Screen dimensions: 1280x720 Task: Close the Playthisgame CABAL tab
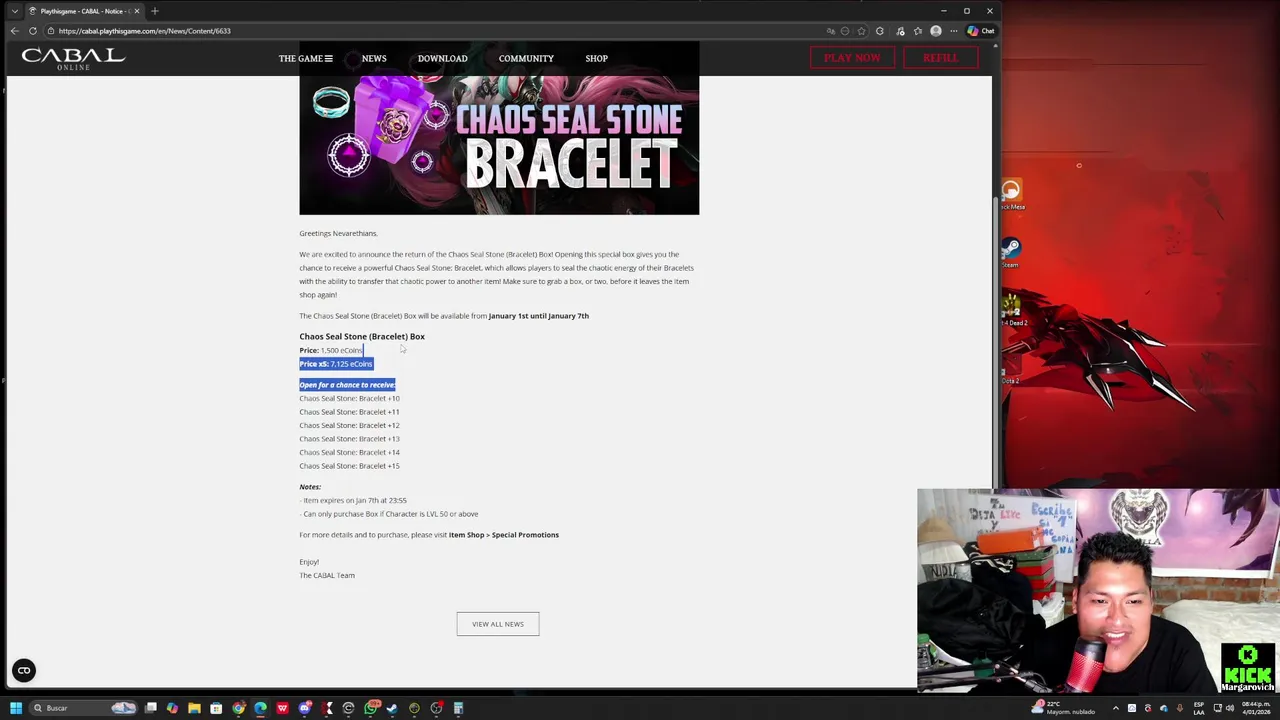[137, 11]
